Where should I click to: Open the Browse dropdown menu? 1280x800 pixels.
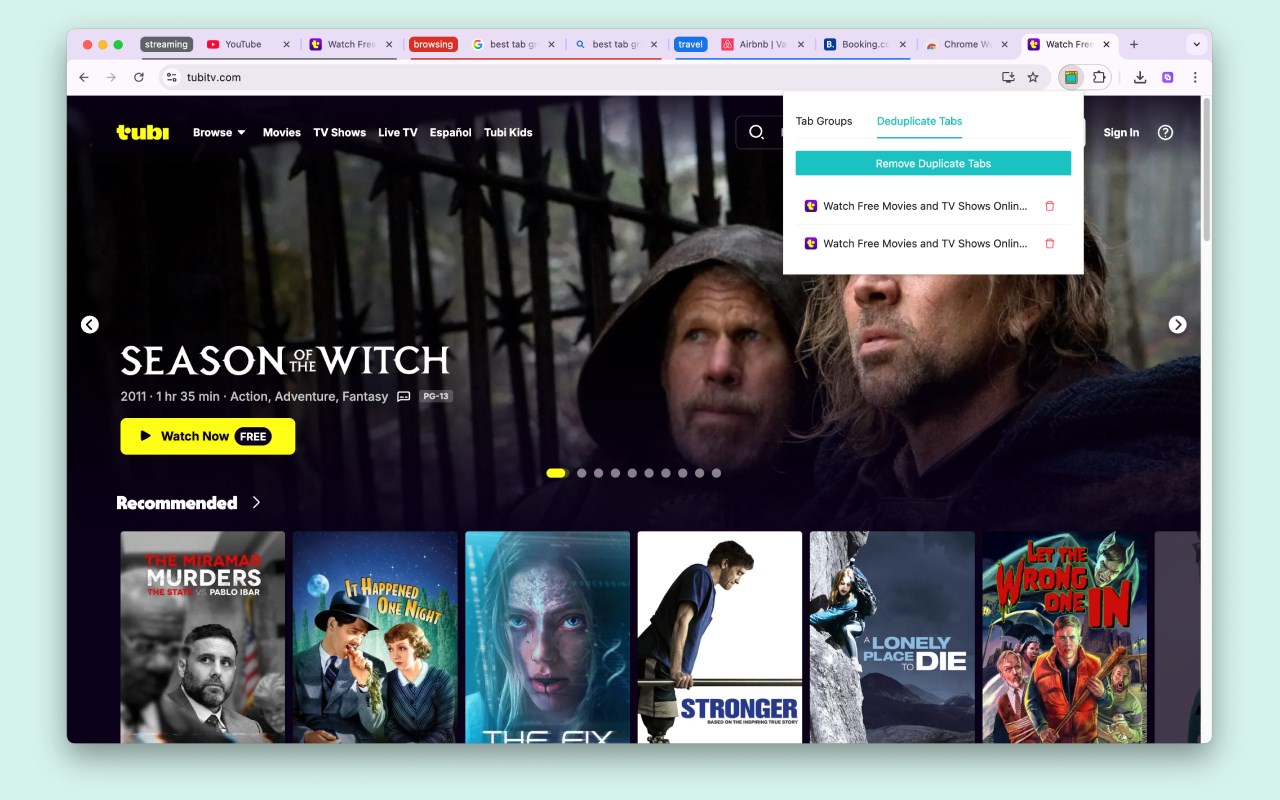coord(219,132)
